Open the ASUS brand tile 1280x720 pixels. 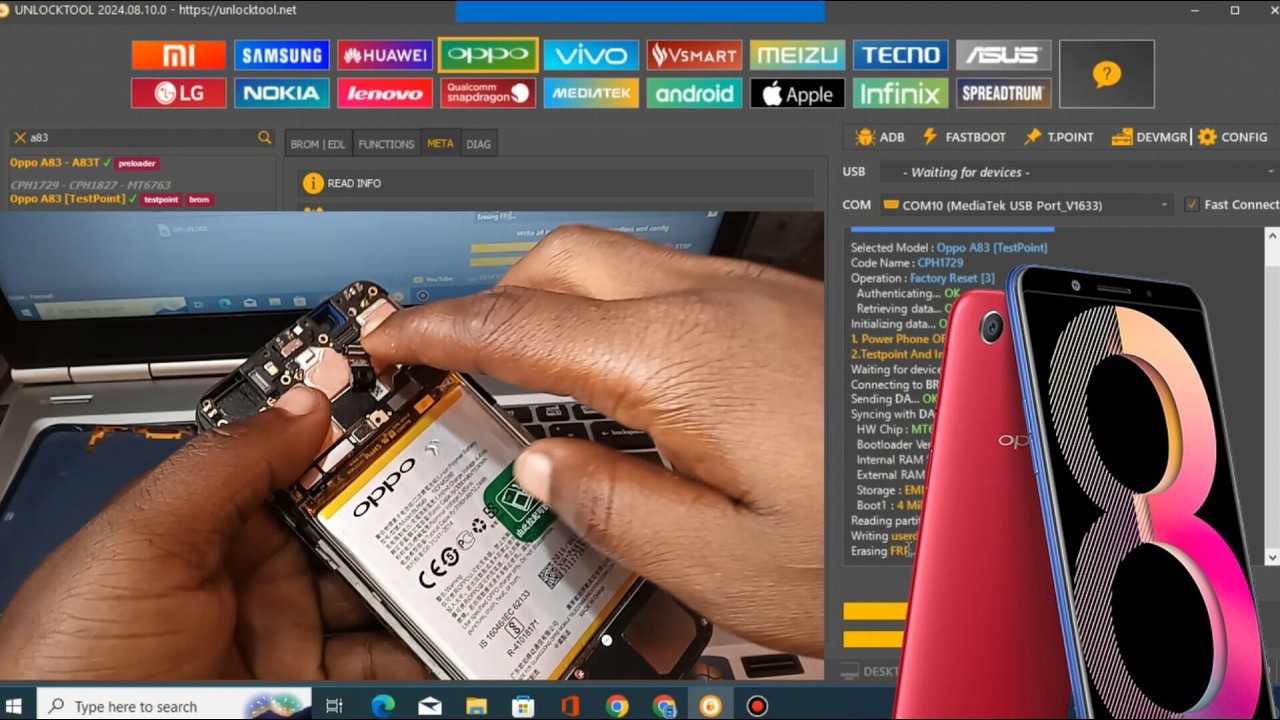coord(1003,55)
